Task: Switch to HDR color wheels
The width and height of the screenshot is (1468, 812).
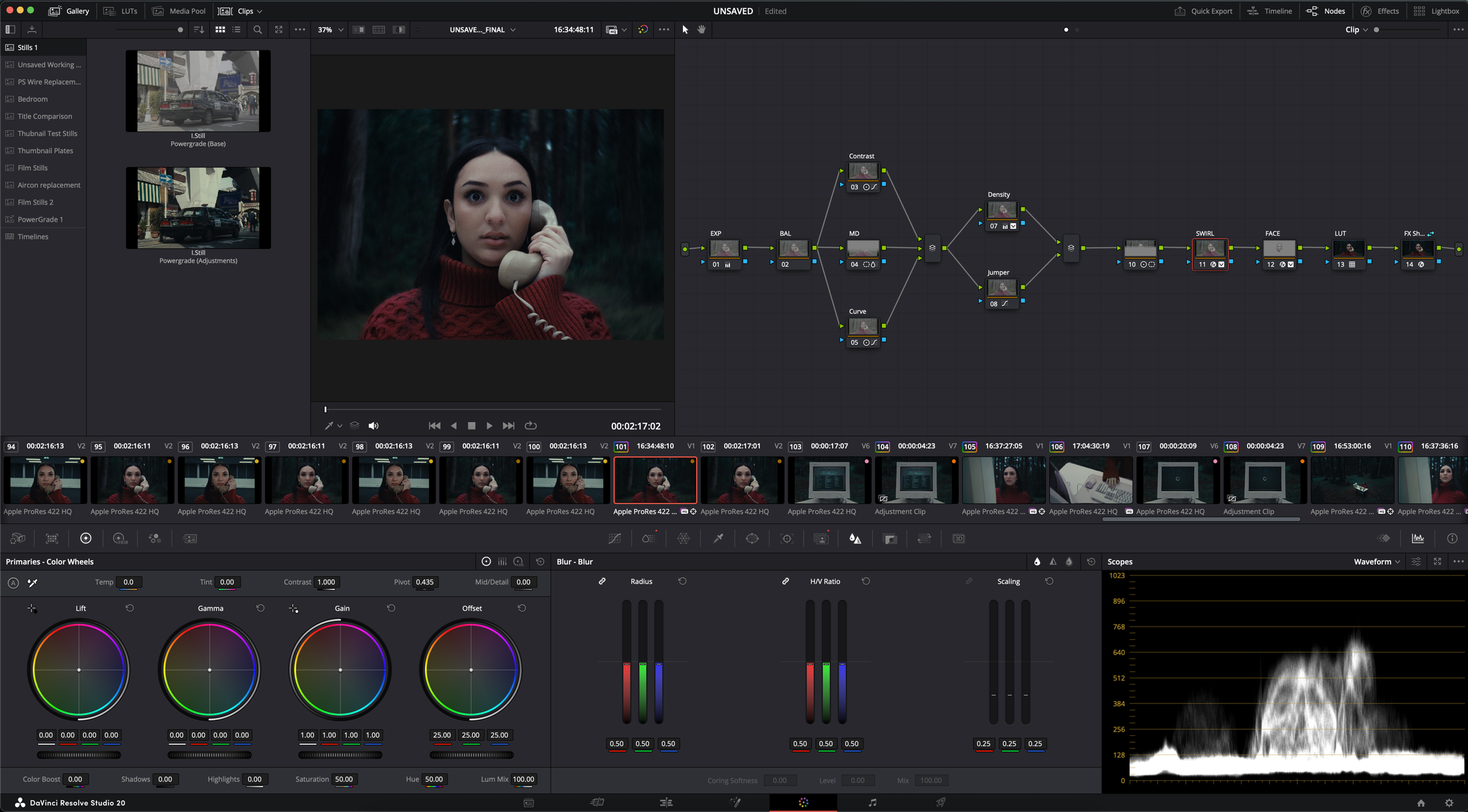Action: pyautogui.click(x=120, y=538)
